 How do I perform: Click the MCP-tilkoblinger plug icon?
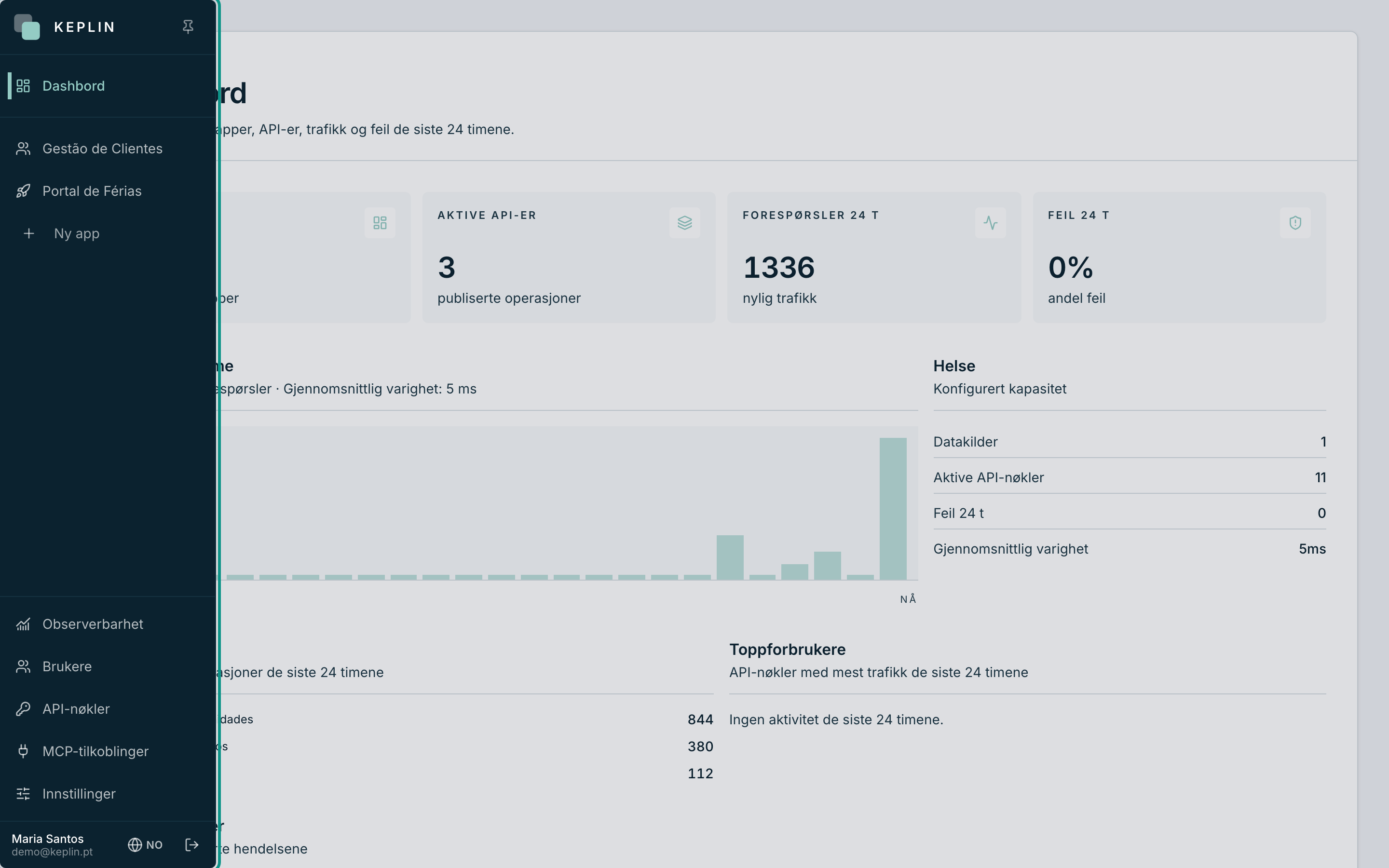(x=23, y=751)
